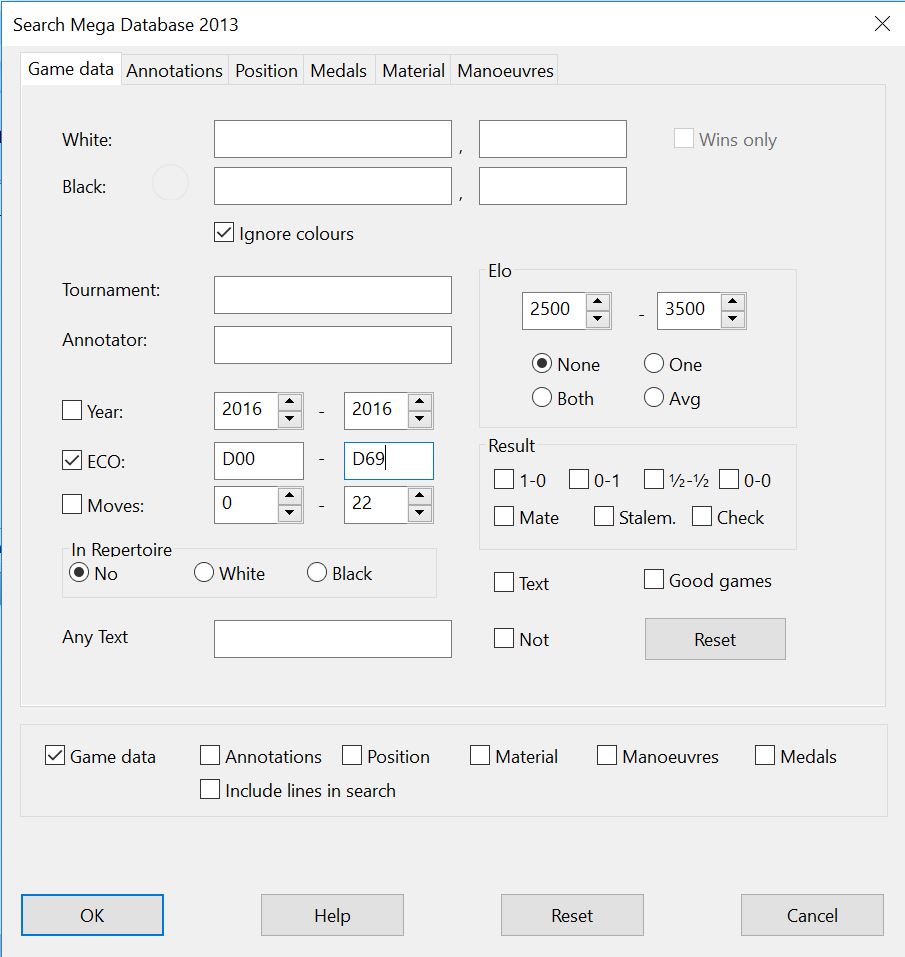The height and width of the screenshot is (957, 905).
Task: Open the Medals tab
Action: click(x=339, y=71)
